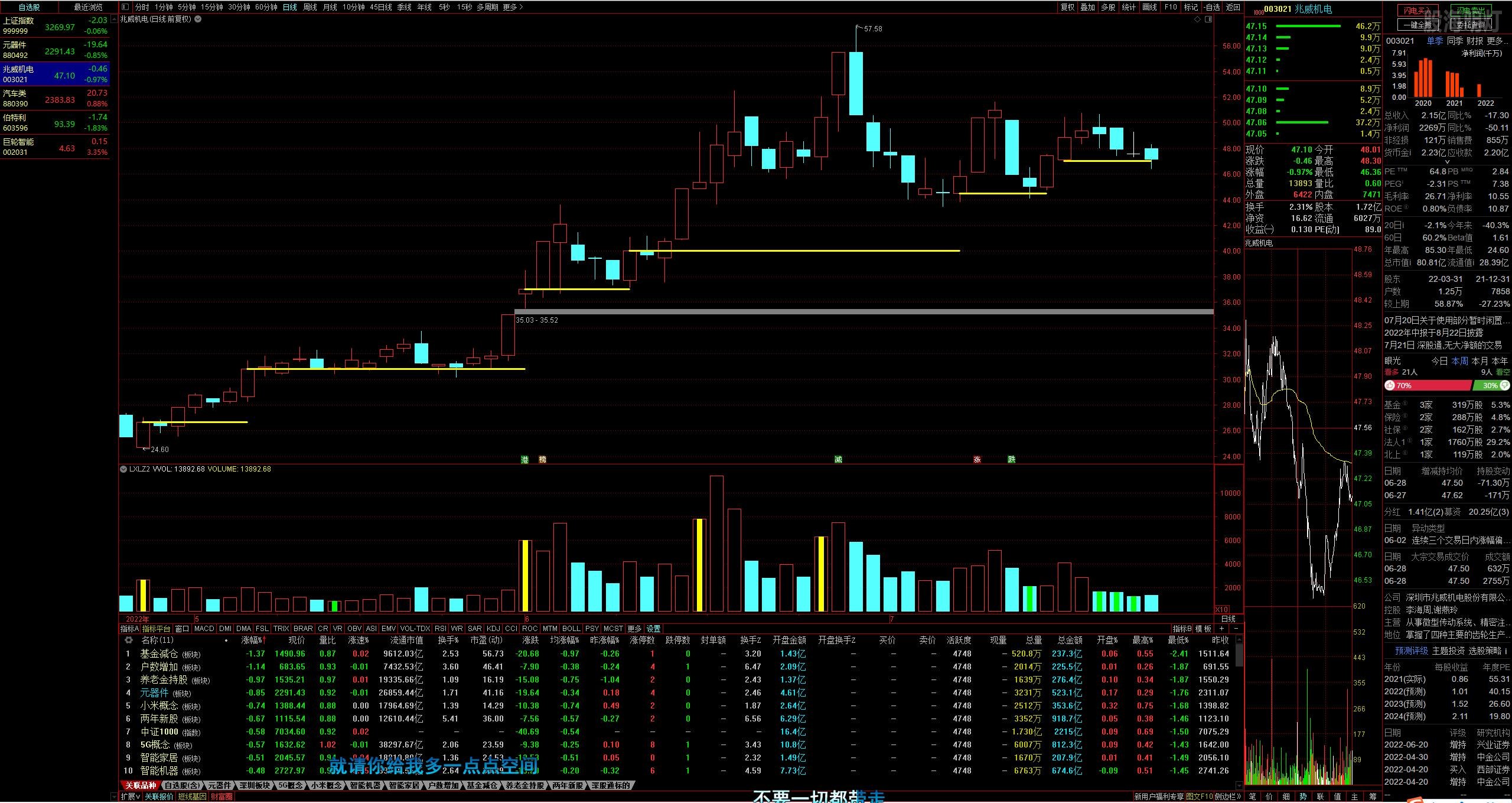Select the 笔 tab below the intraday panel
Image resolution: width=1512 pixels, height=803 pixels.
[1252, 797]
